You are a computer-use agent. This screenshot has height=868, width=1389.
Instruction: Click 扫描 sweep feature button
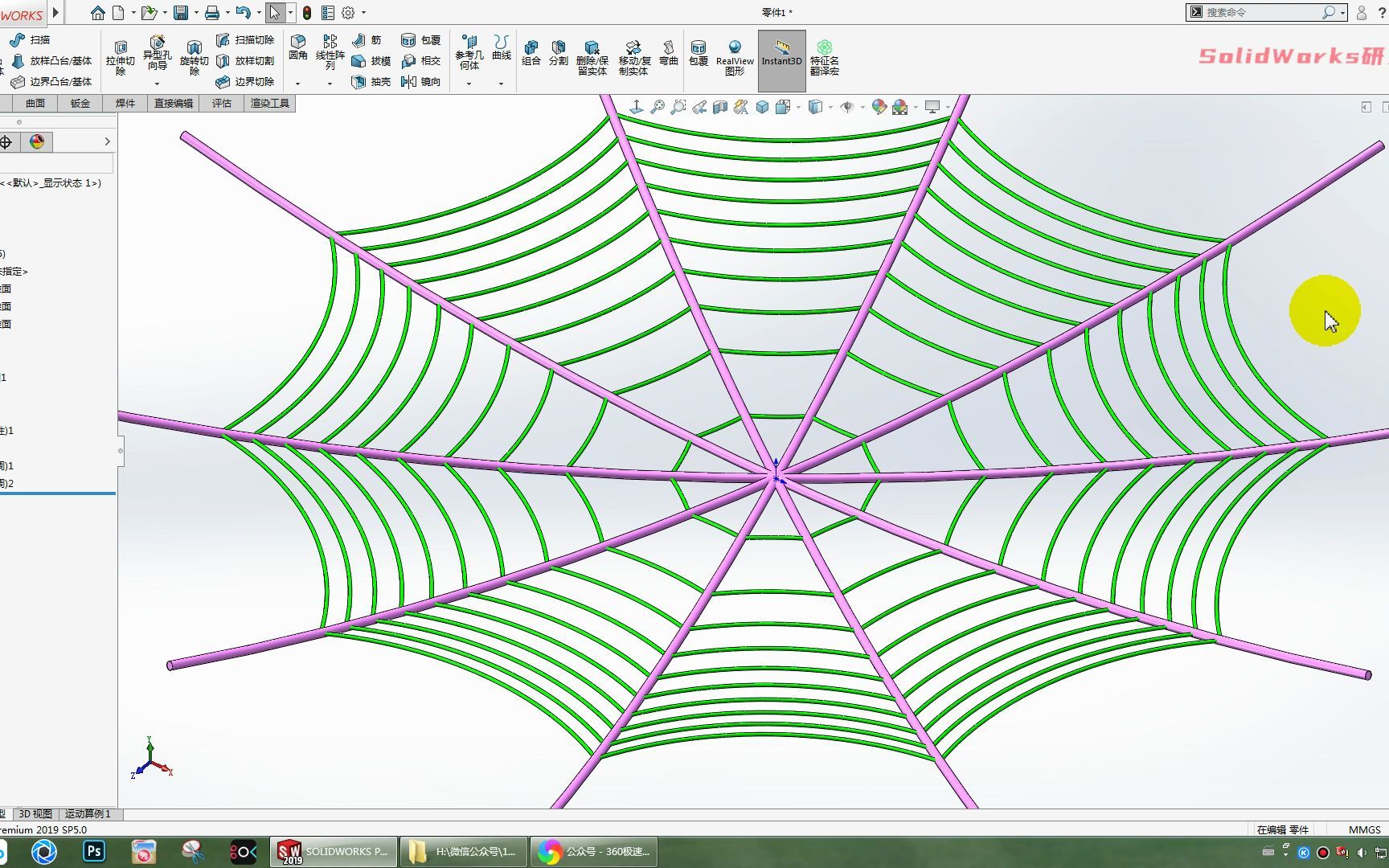pos(30,39)
